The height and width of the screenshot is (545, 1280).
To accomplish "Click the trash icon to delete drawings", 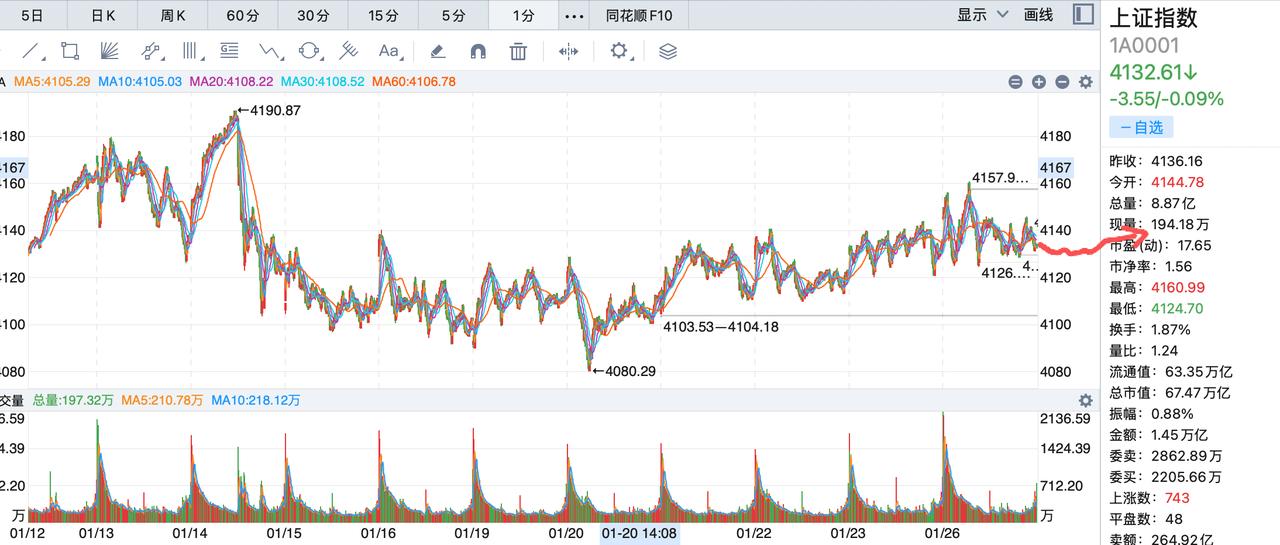I will (x=518, y=50).
